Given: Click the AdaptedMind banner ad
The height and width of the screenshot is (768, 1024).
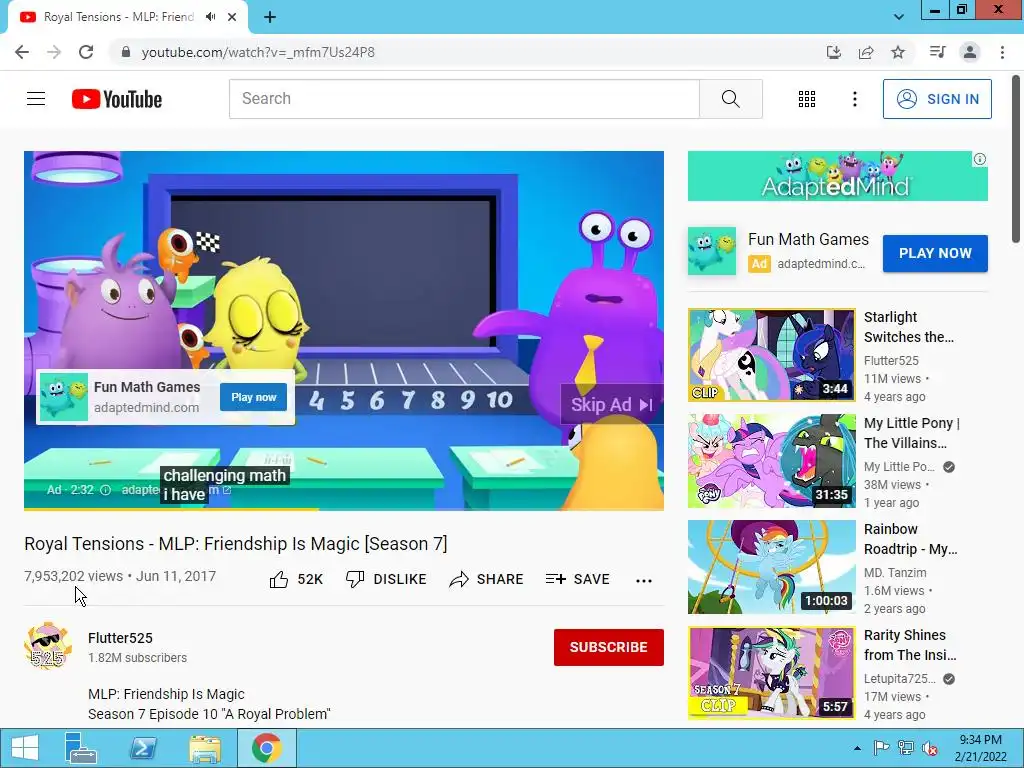Looking at the screenshot, I should [x=837, y=176].
